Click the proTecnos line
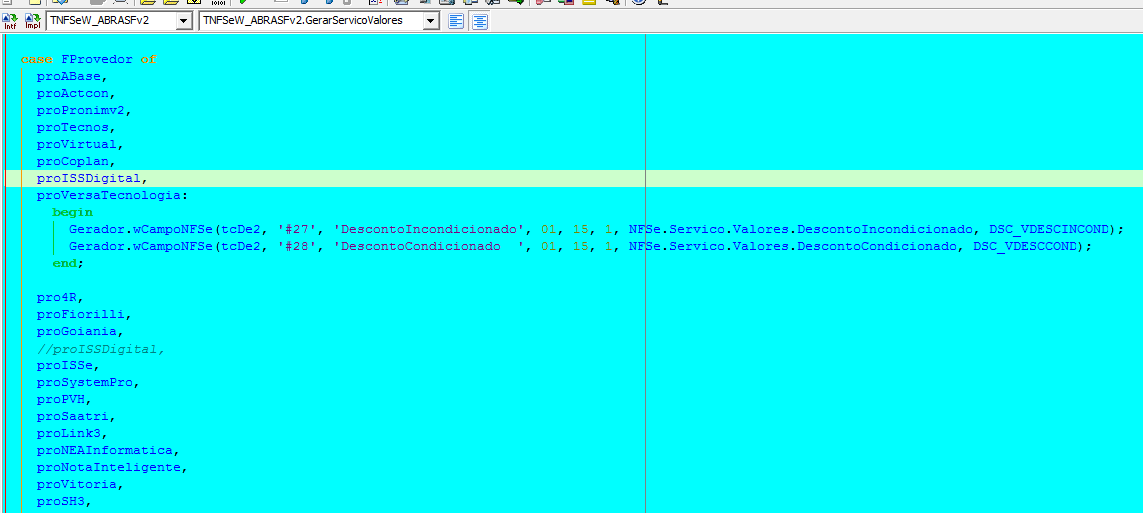Screen dimensions: 1143x513 [77, 128]
